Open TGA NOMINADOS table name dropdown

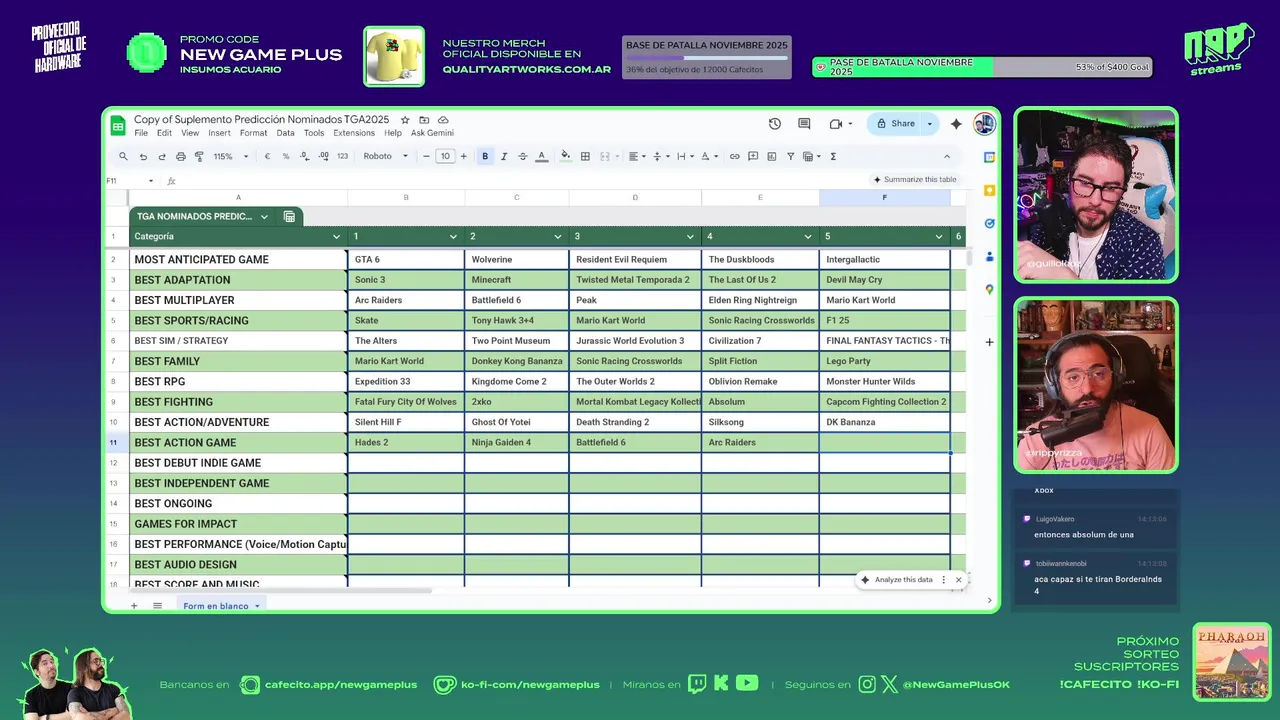click(264, 216)
